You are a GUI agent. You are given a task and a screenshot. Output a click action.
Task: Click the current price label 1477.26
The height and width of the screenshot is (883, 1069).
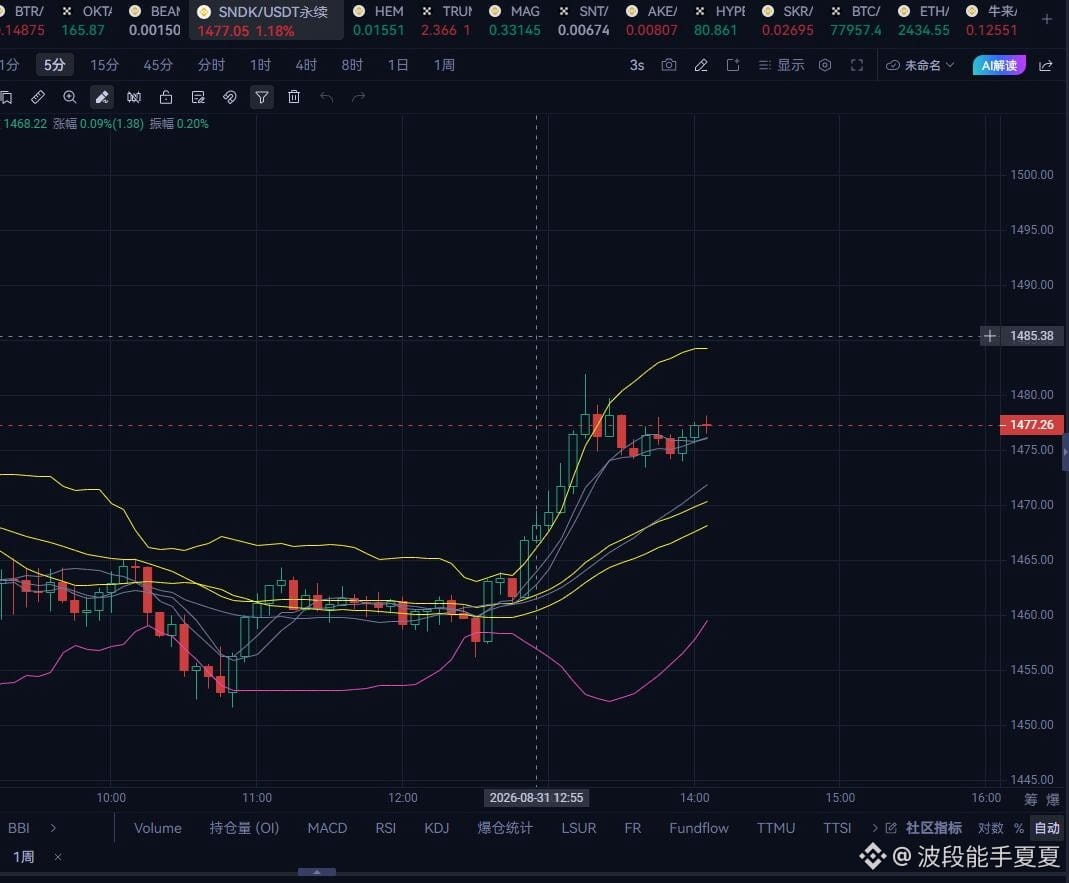[x=1032, y=424]
